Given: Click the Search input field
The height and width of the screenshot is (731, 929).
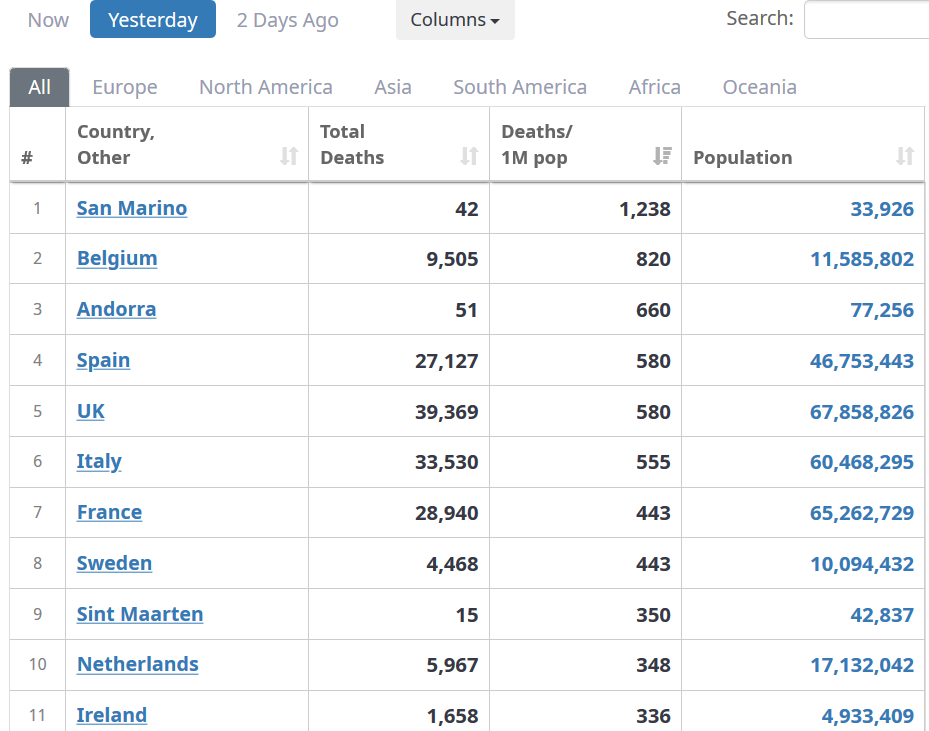Looking at the screenshot, I should 866,20.
